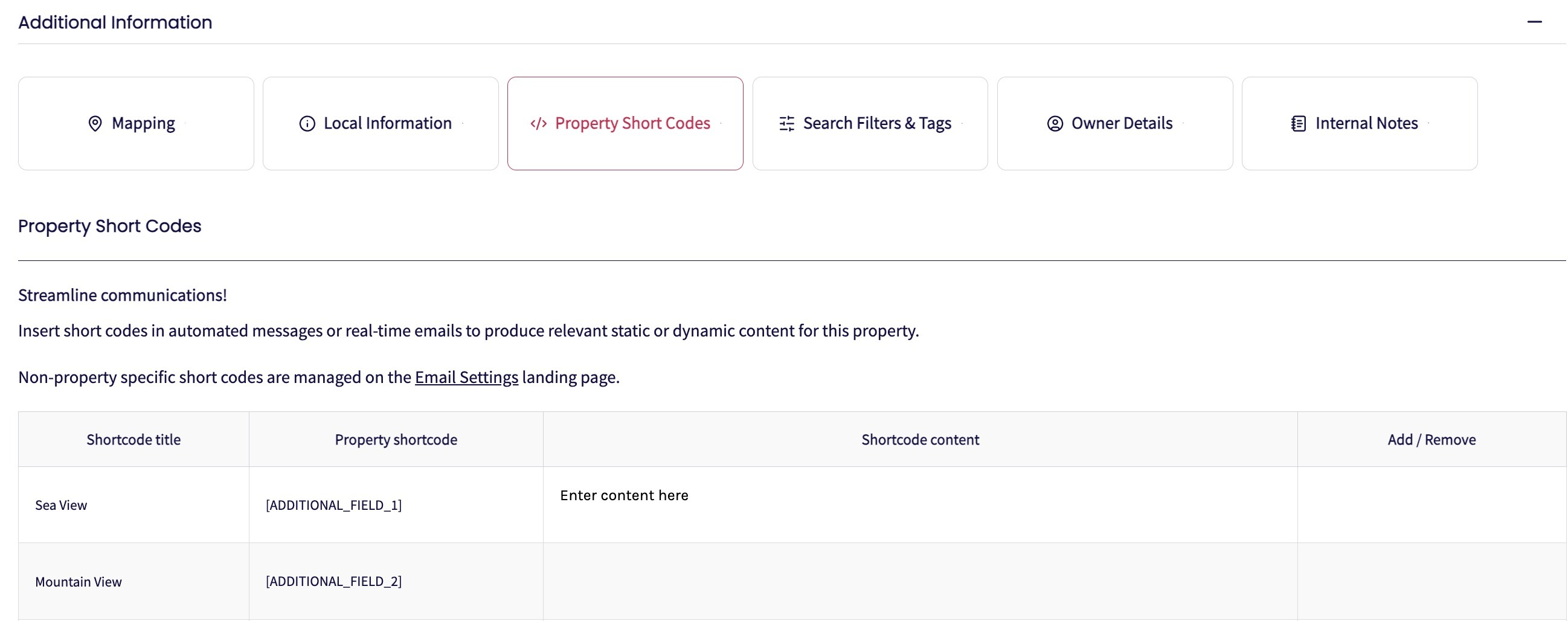Click the sliders icon on Search Filters & Tags

click(x=786, y=124)
